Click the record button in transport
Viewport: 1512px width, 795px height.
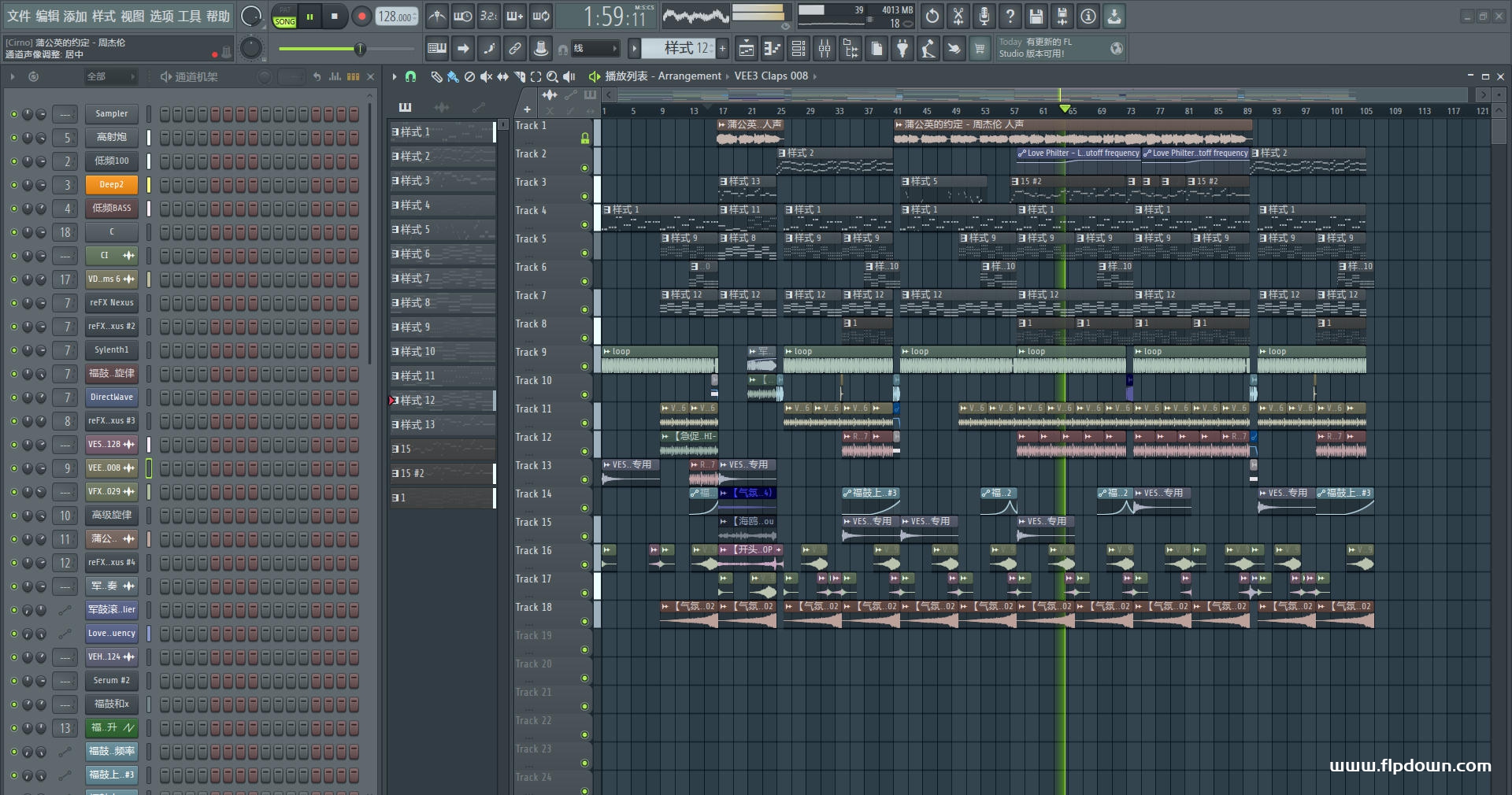[x=361, y=16]
